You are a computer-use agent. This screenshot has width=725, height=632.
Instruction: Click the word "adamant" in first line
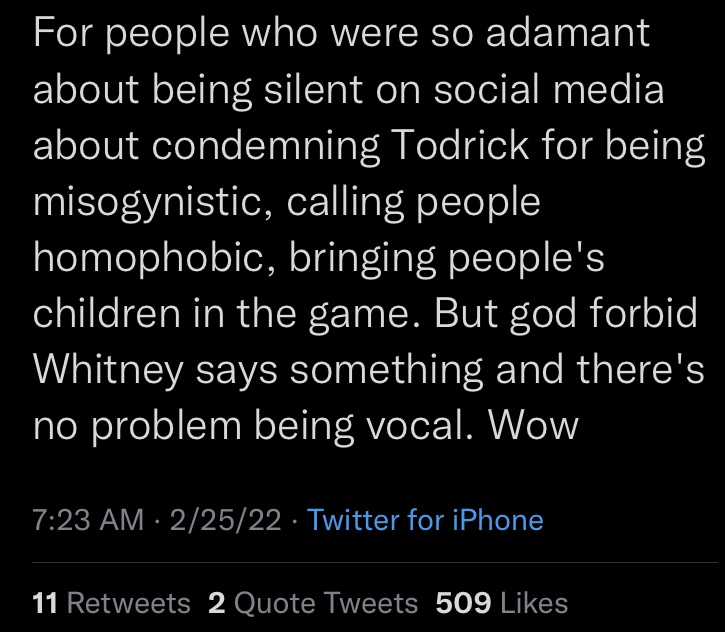coord(568,32)
